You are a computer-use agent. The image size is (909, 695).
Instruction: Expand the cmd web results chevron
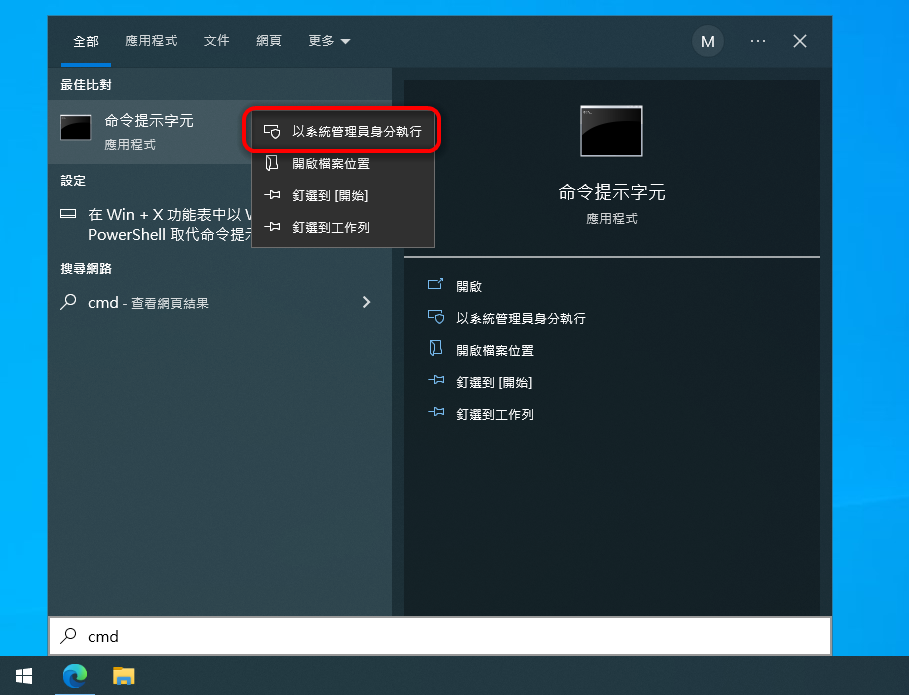pyautogui.click(x=366, y=301)
